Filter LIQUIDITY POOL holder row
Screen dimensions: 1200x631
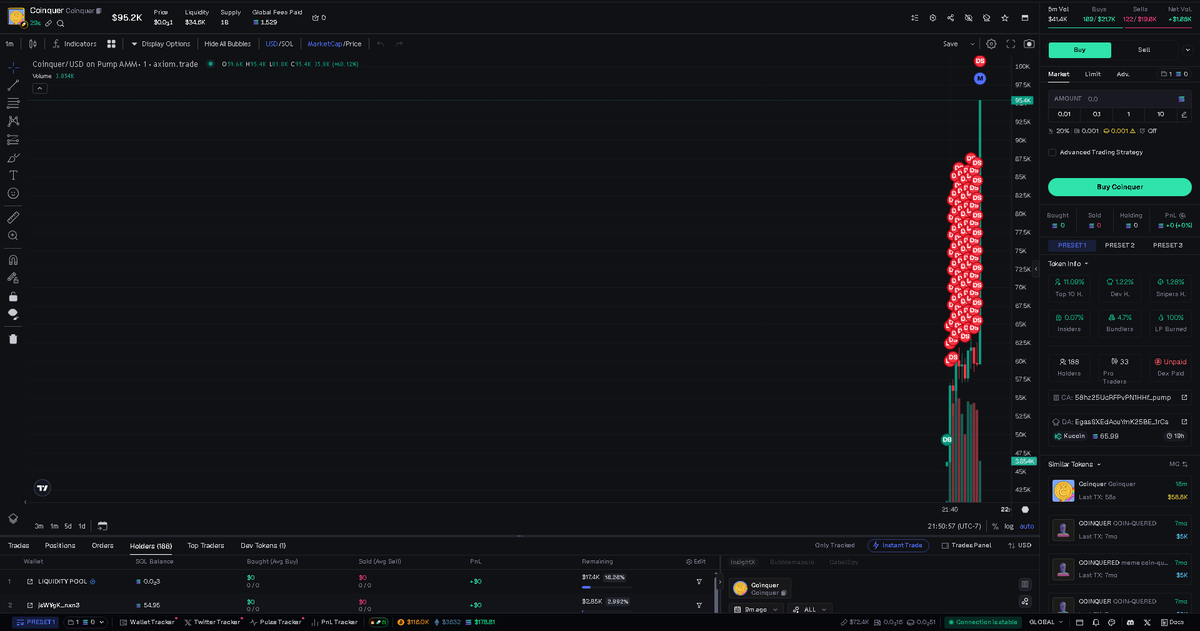tap(699, 581)
